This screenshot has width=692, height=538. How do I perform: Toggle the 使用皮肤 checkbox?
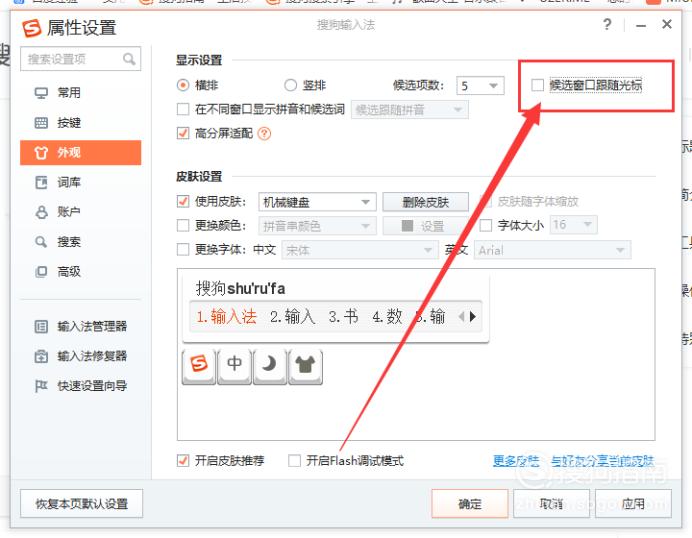pos(183,201)
